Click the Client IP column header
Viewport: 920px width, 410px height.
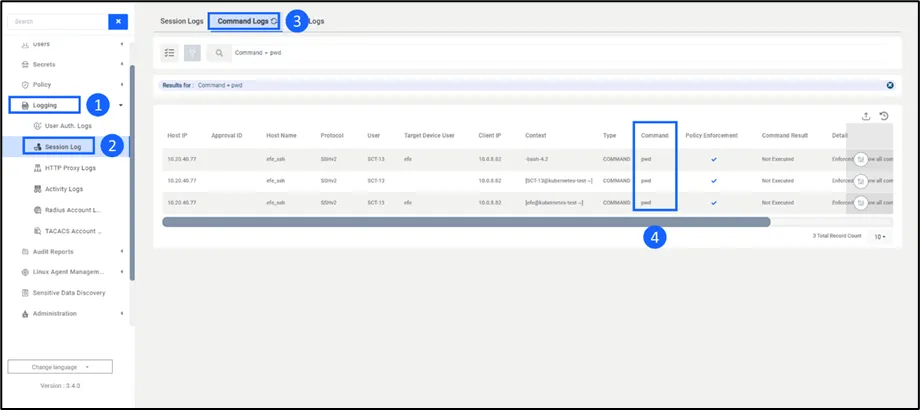coord(489,135)
